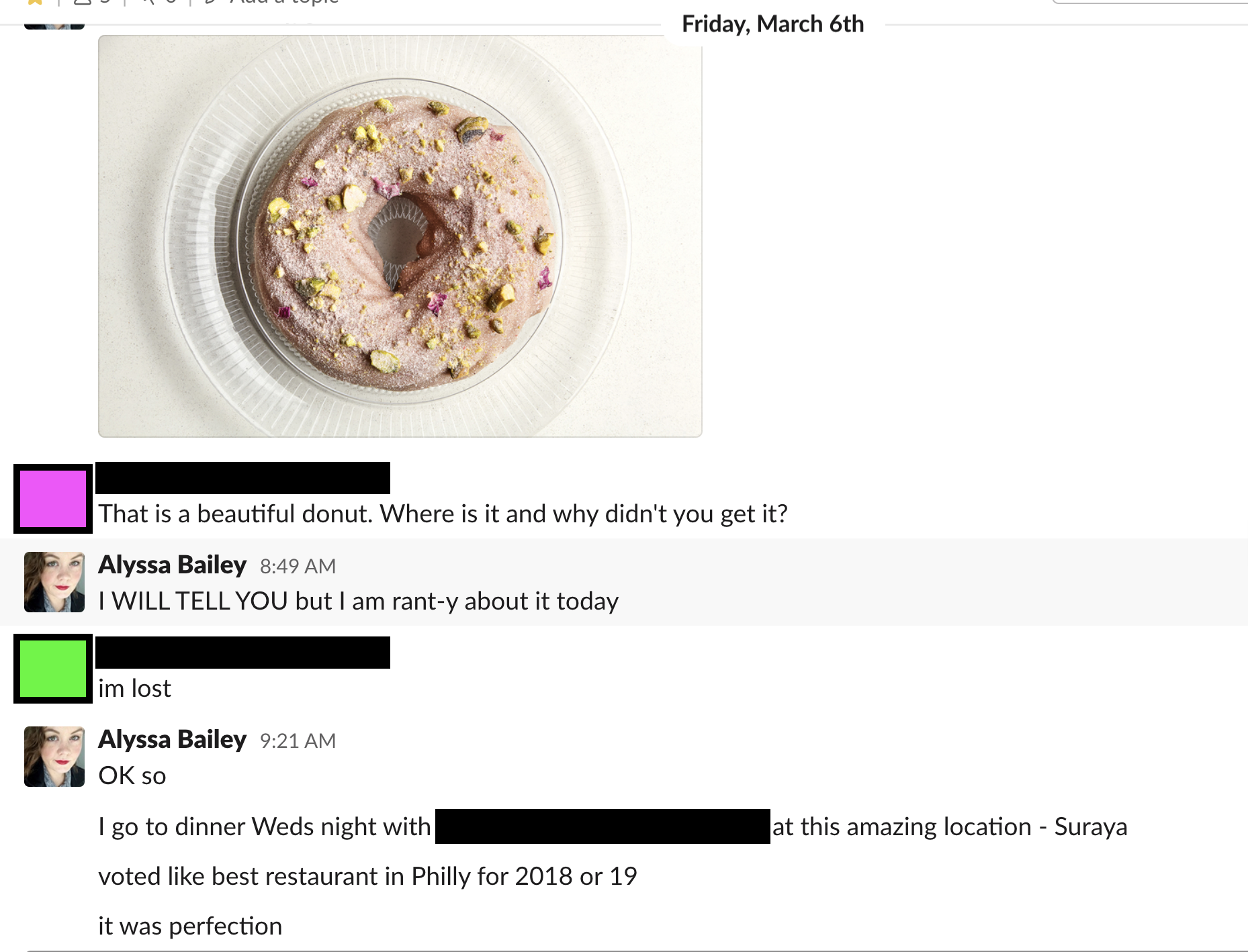Select the "it was perfection" message
Image resolution: width=1248 pixels, height=952 pixels.
coord(190,926)
